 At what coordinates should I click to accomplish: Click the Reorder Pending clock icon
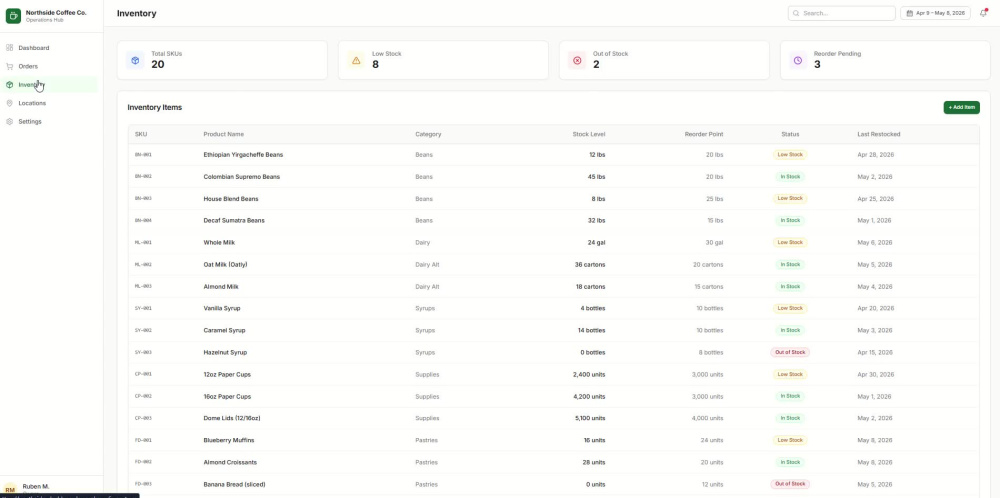point(798,61)
